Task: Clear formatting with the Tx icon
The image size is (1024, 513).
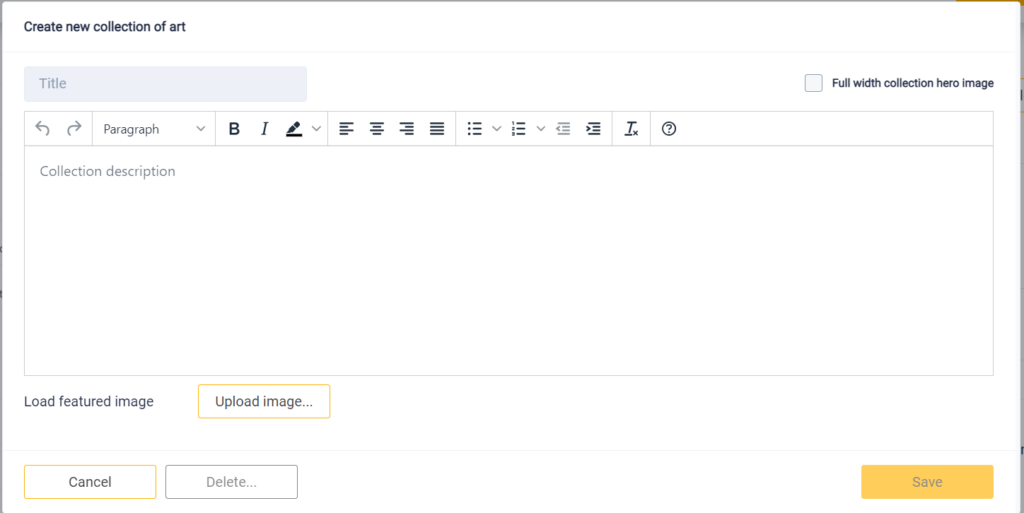Action: 631,129
